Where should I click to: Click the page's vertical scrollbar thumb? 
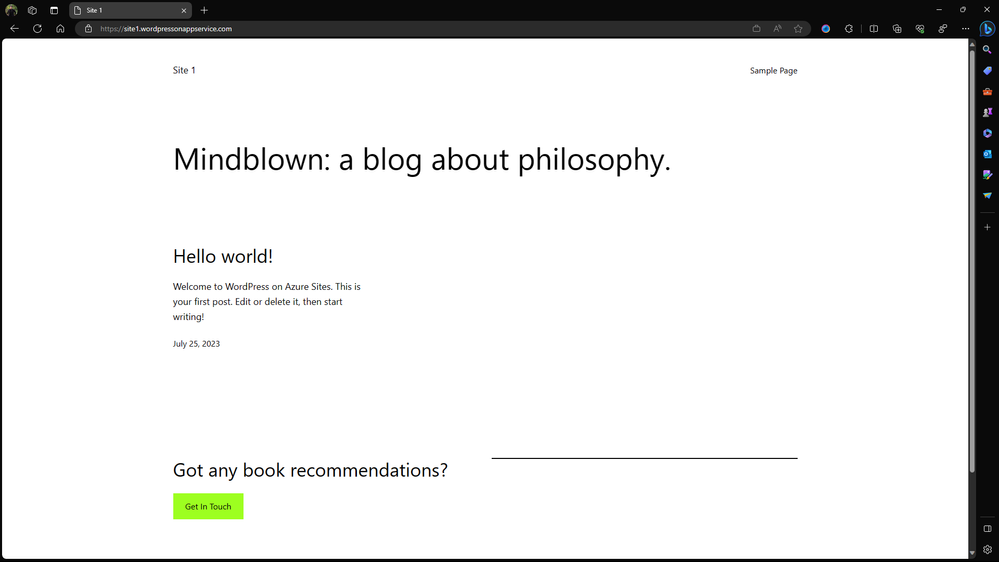(972, 261)
